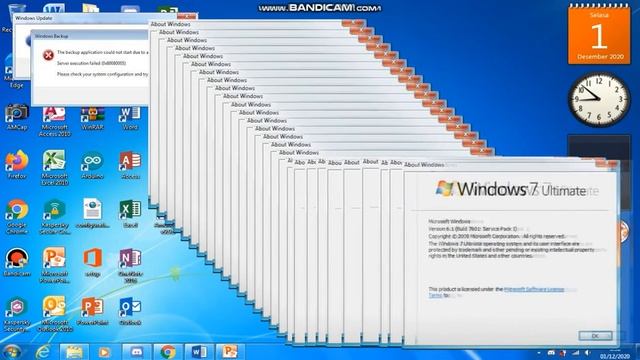The height and width of the screenshot is (360, 640).
Task: Open Kaspersky Security desktop shortcut
Action: [x=17, y=313]
